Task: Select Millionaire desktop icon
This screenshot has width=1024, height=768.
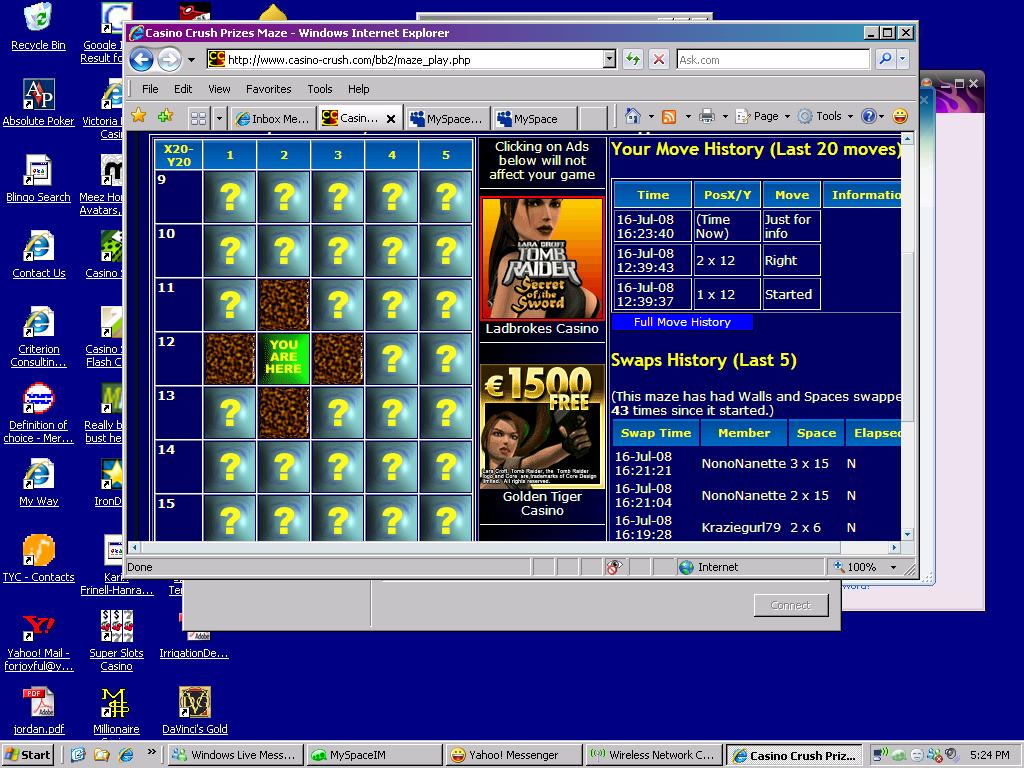Action: click(x=116, y=710)
